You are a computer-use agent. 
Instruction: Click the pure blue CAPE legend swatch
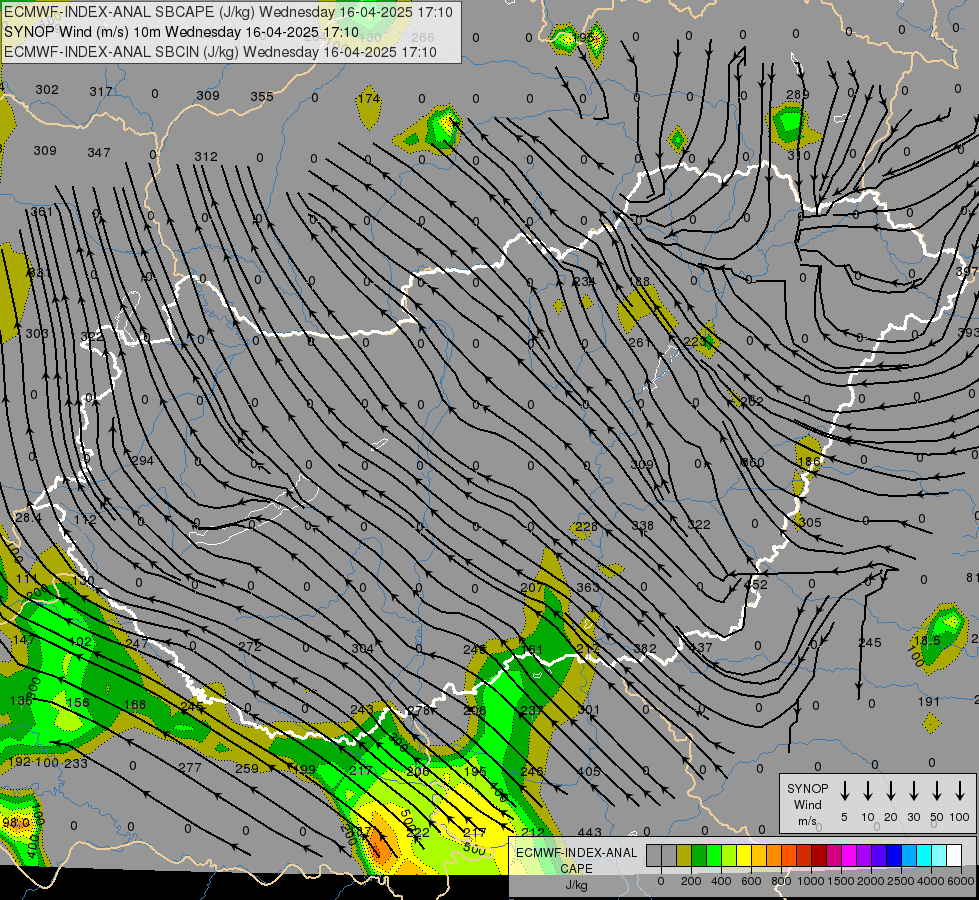click(x=894, y=855)
